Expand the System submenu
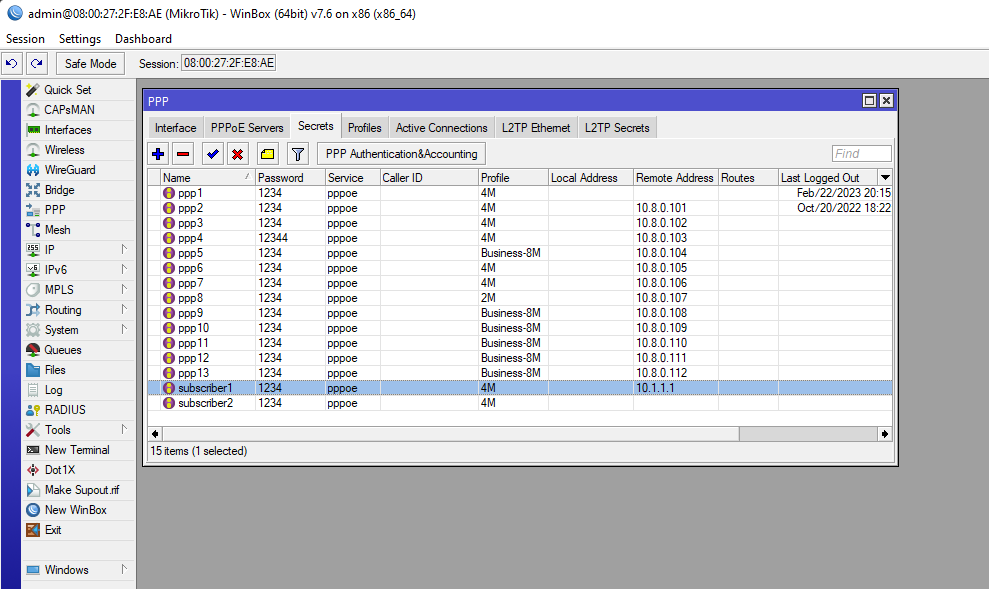 [79, 330]
